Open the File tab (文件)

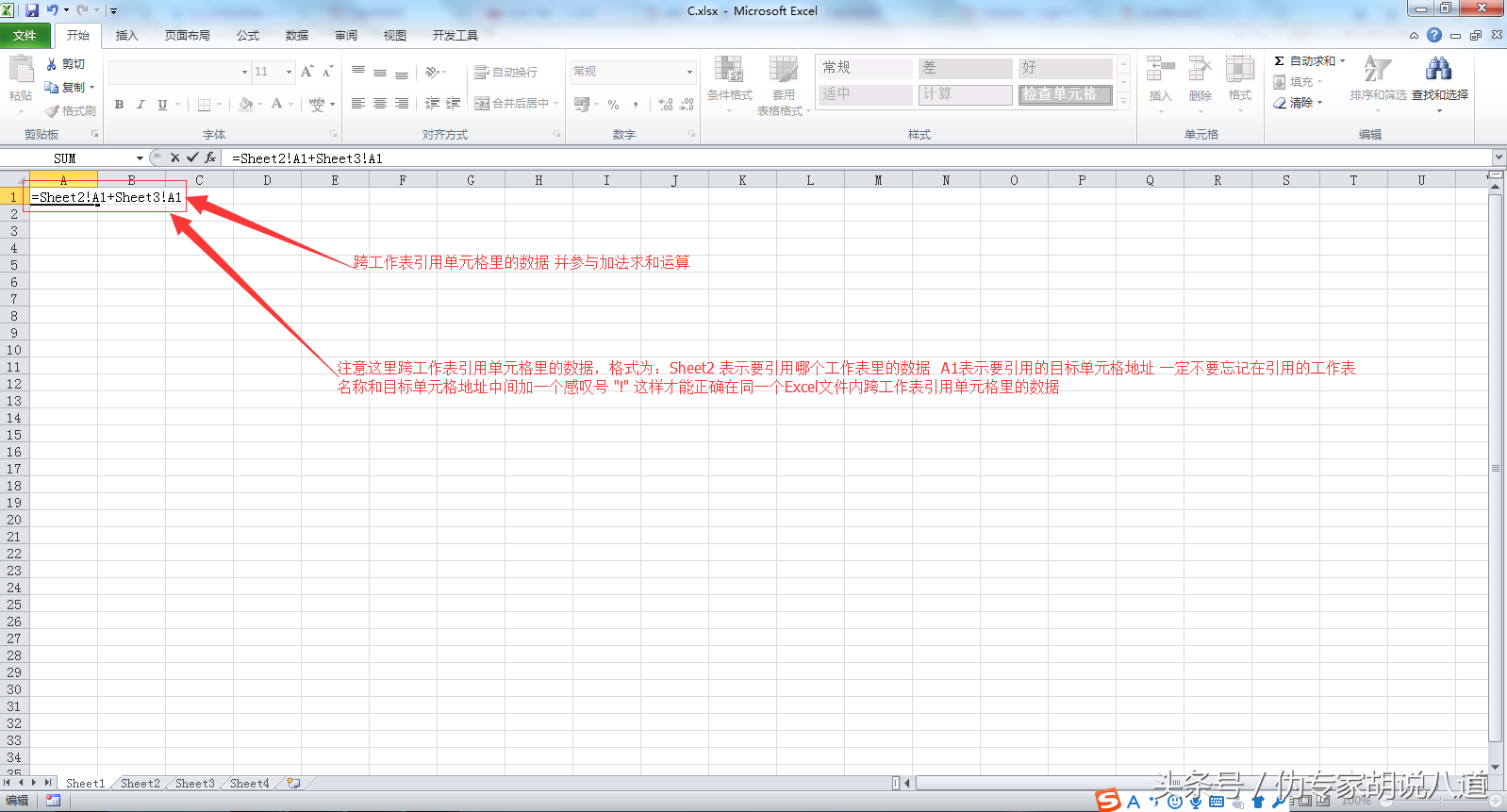pos(25,36)
